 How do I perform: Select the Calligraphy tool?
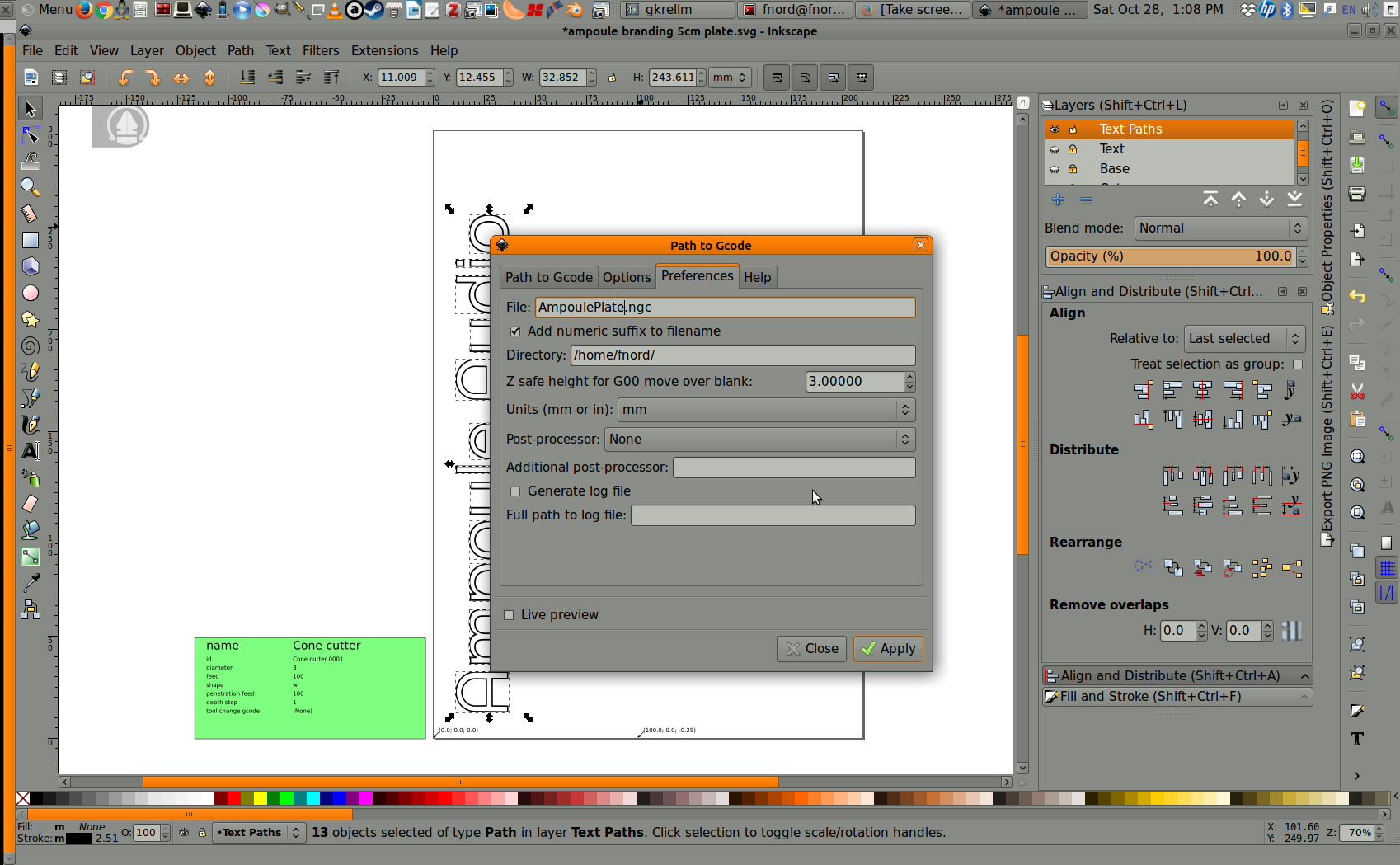pyautogui.click(x=30, y=425)
